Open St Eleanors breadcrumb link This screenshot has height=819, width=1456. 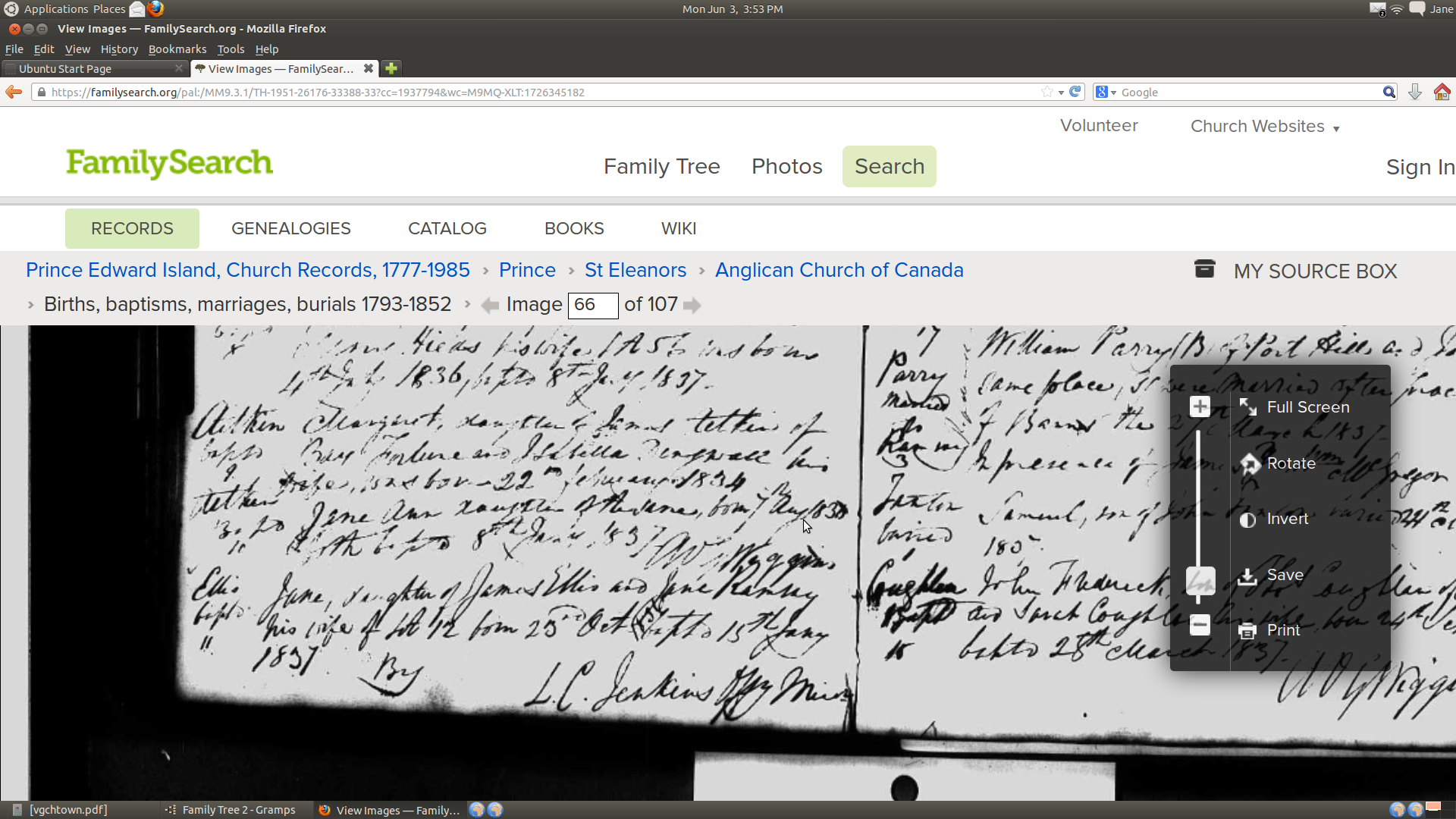(635, 270)
